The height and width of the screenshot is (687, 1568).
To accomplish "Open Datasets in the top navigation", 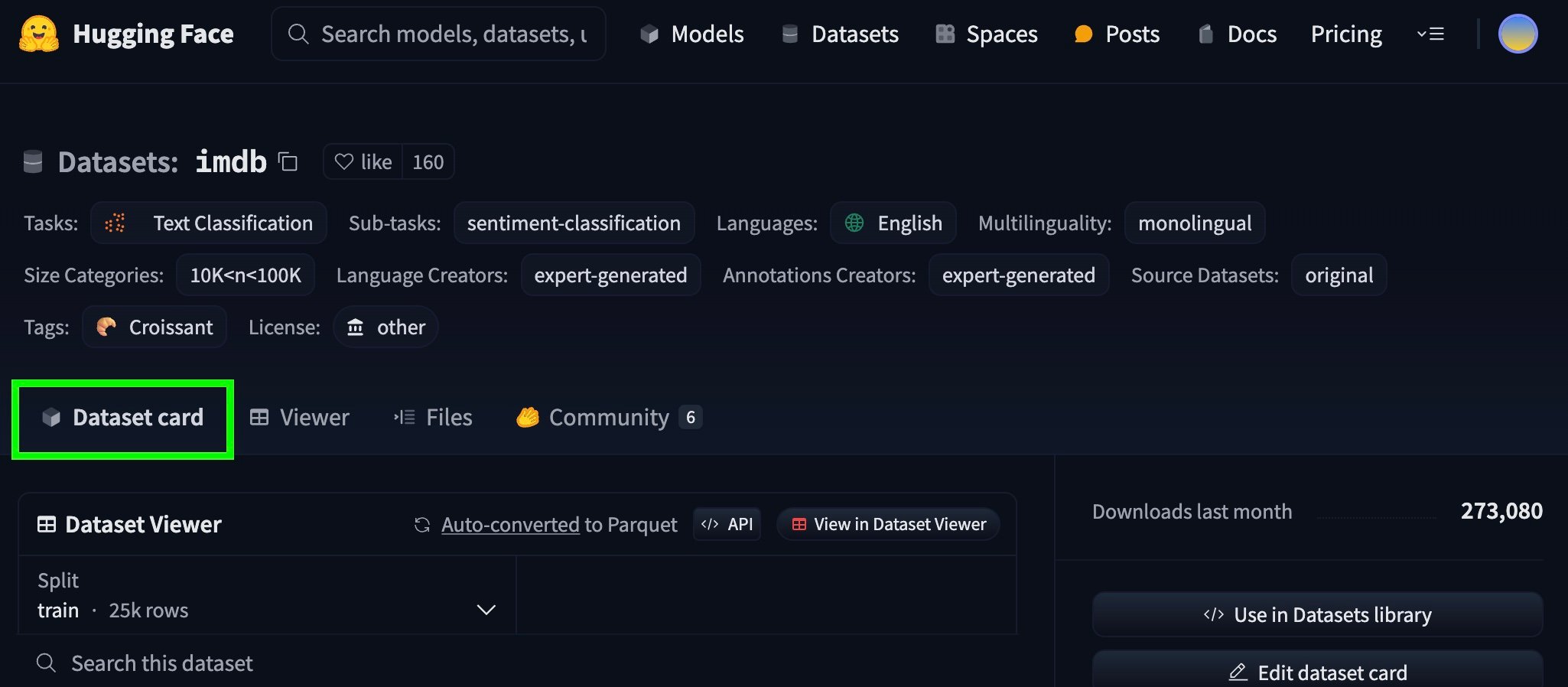I will pyautogui.click(x=840, y=34).
